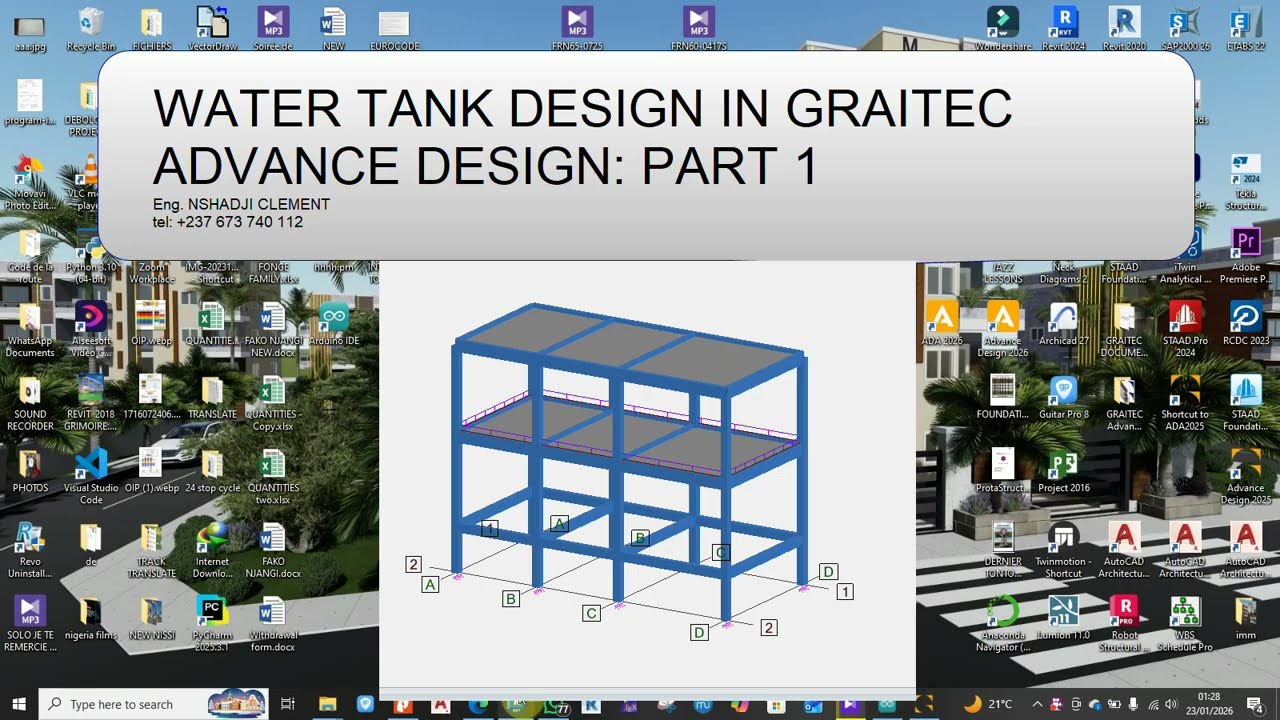This screenshot has height=720, width=1280.
Task: Launch Advance Design 2025 desktop icon
Action: point(1246,476)
